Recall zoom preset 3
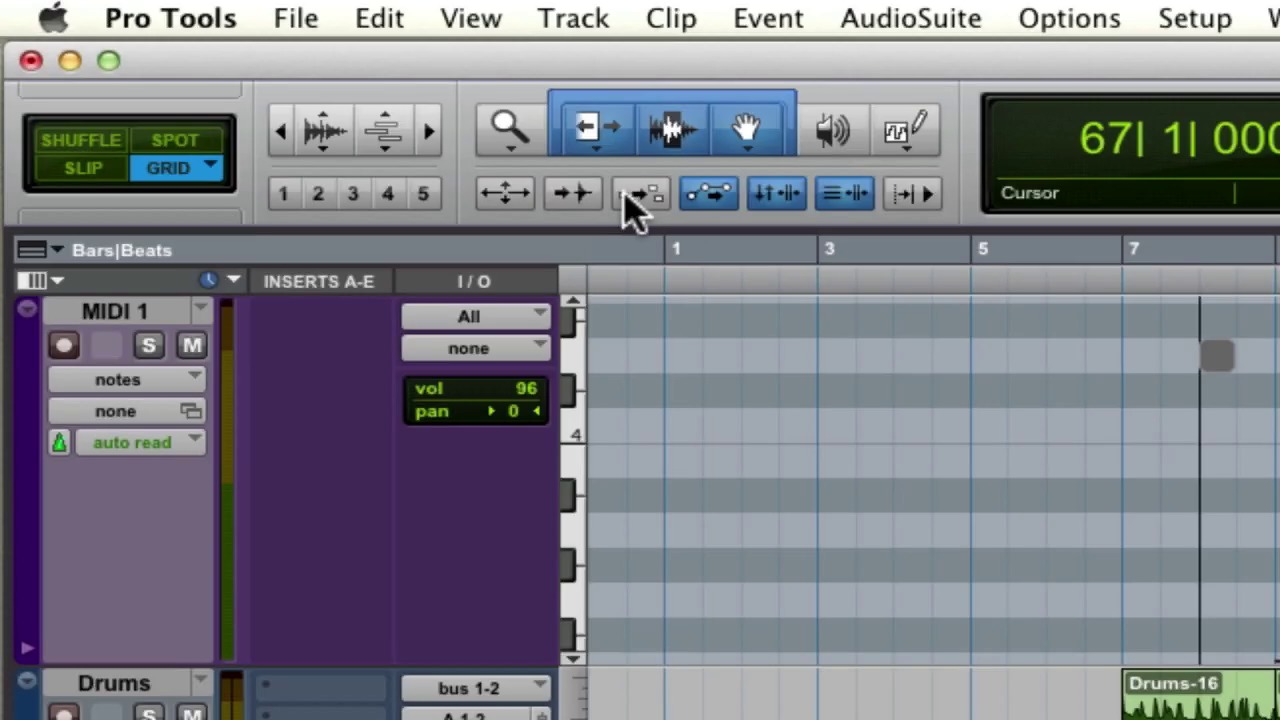 (353, 194)
